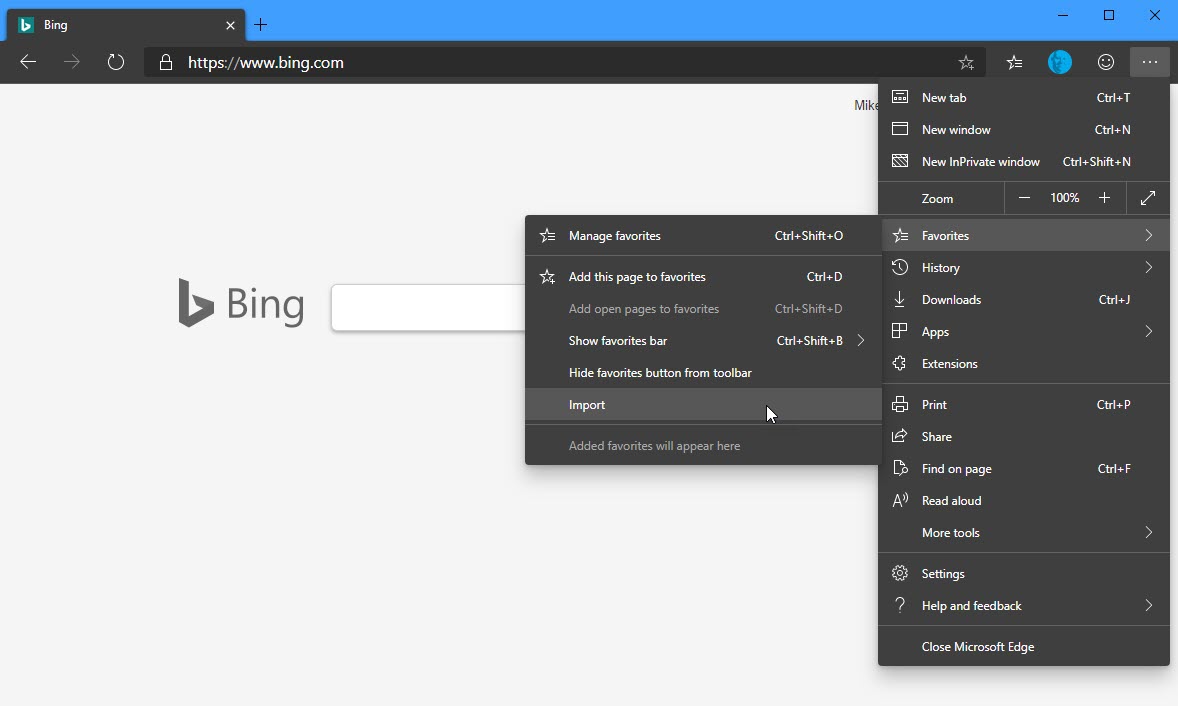1178x706 pixels.
Task: Click the Ctrl+Shift+O shortcut text
Action: click(808, 236)
